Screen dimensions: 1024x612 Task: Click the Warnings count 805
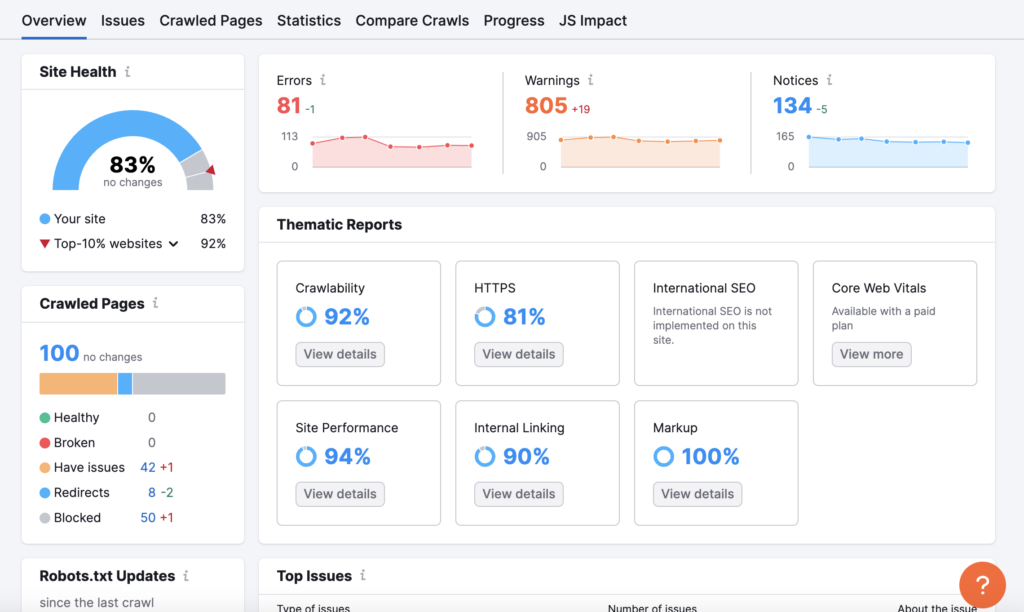tap(546, 105)
